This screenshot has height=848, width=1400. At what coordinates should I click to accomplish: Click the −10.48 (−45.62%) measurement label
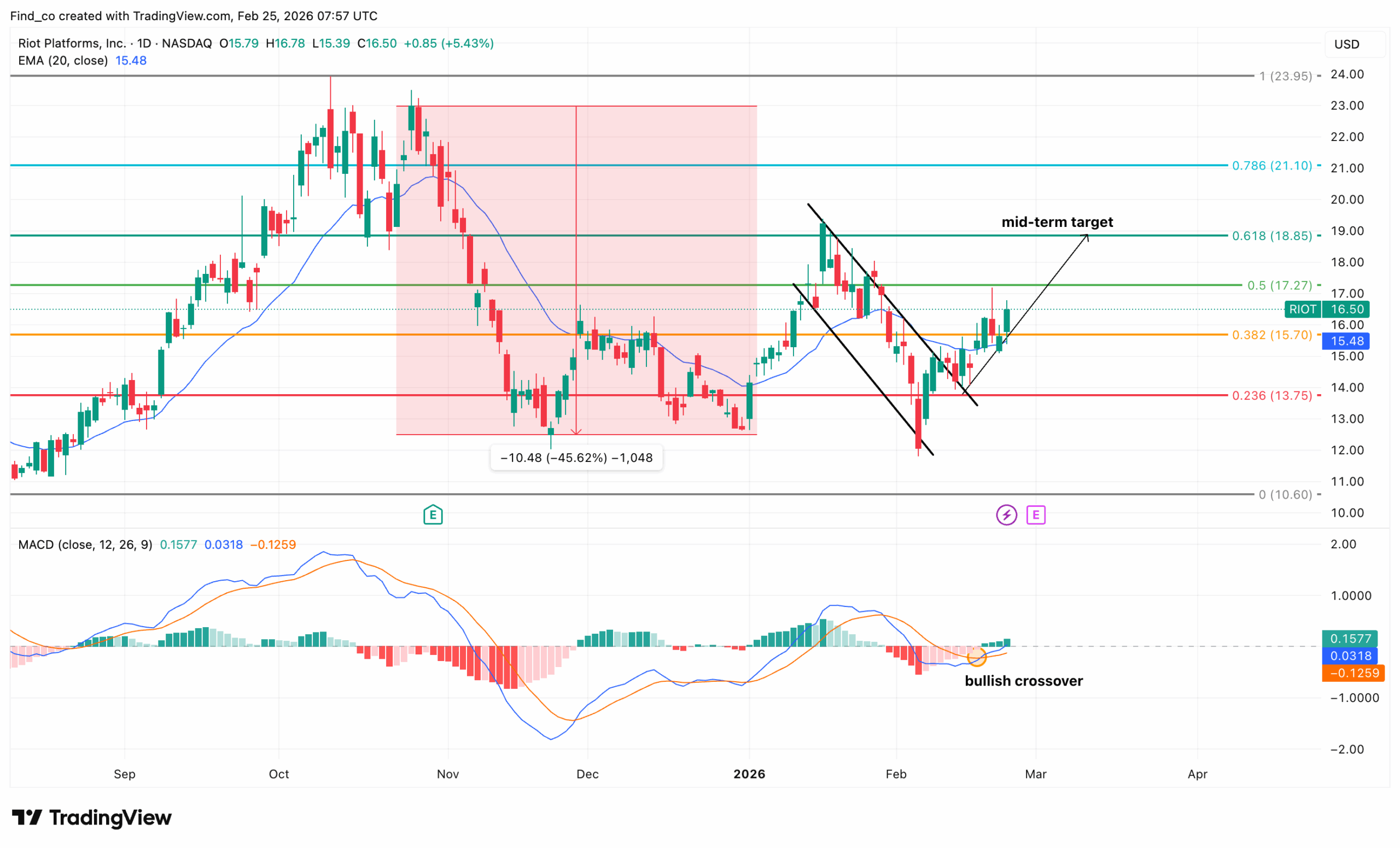pos(576,458)
